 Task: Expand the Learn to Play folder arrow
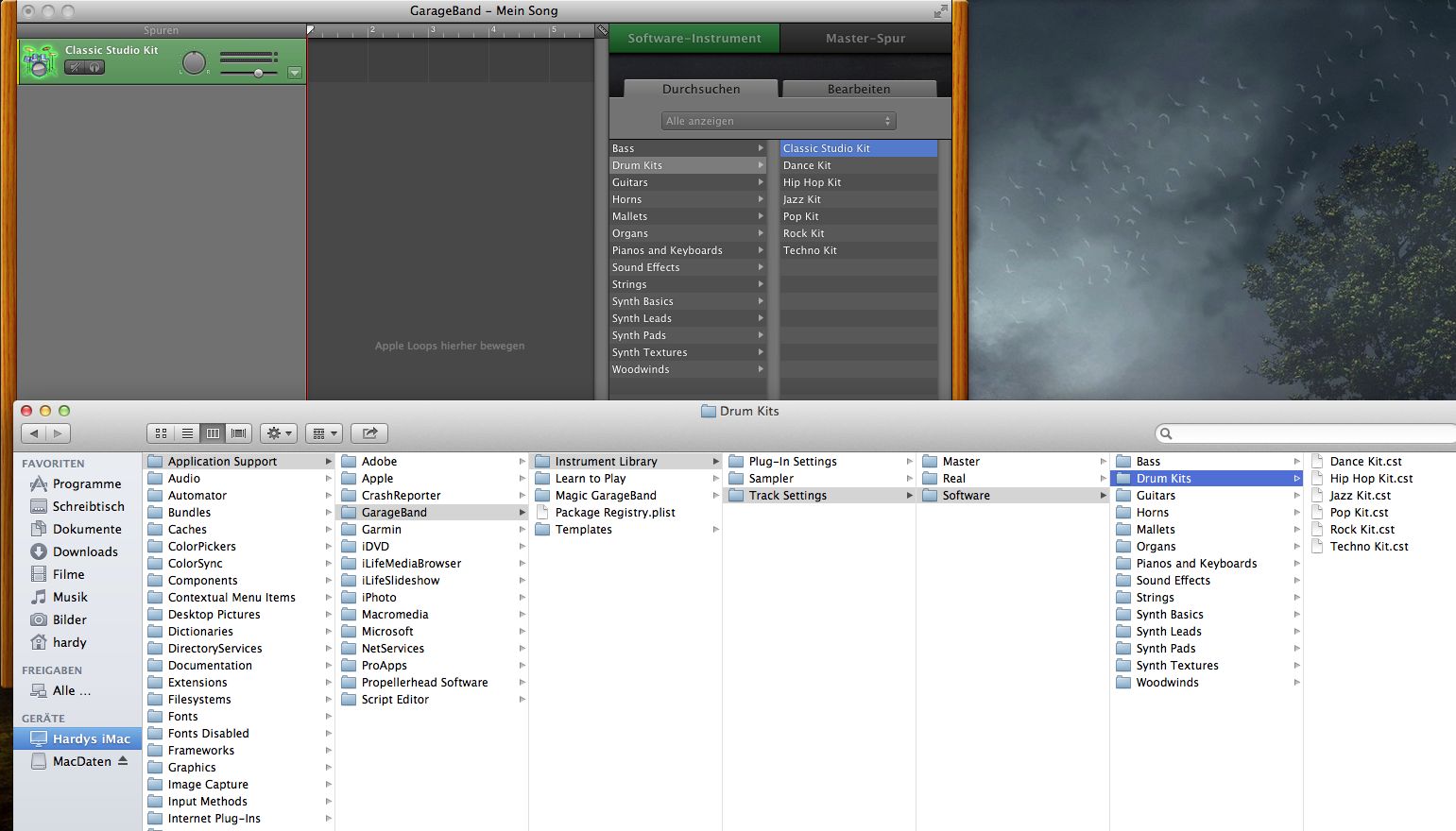click(715, 479)
